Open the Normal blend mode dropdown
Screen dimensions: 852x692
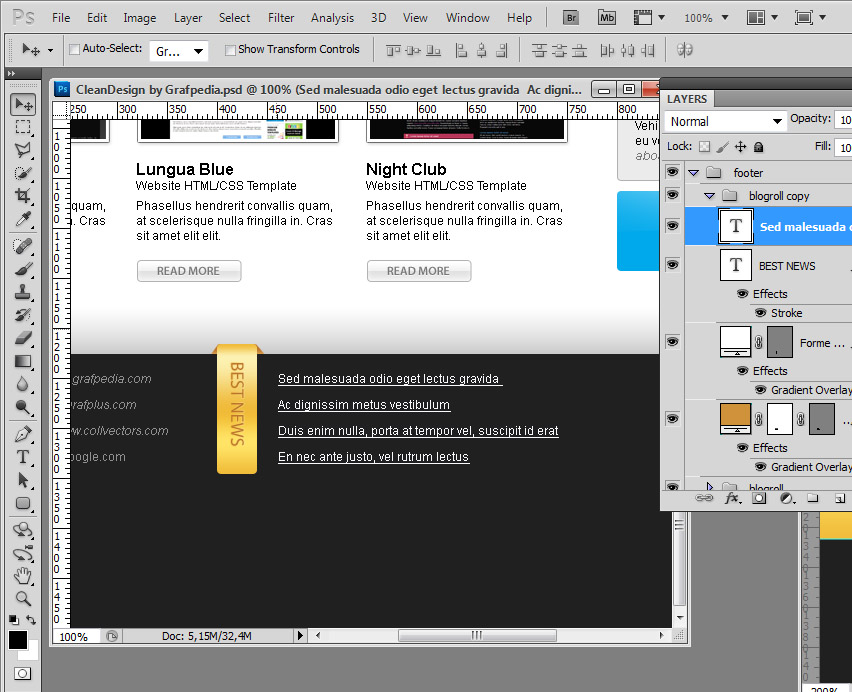(x=725, y=121)
